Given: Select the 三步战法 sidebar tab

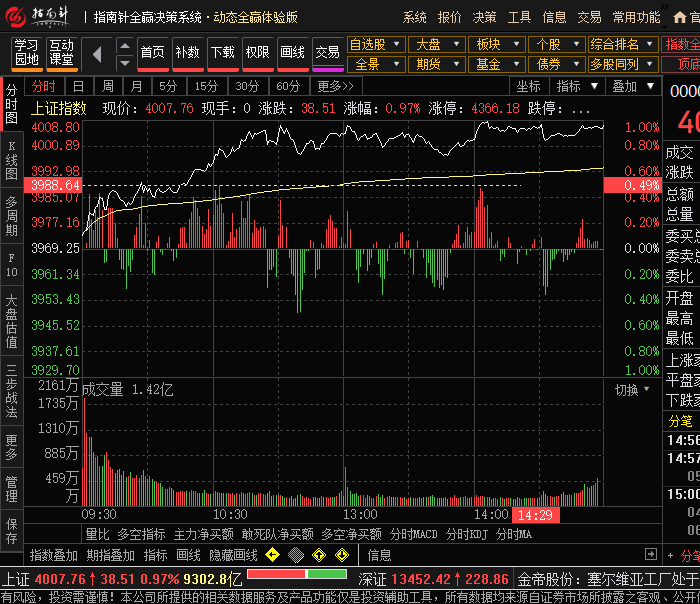Looking at the screenshot, I should tap(12, 390).
